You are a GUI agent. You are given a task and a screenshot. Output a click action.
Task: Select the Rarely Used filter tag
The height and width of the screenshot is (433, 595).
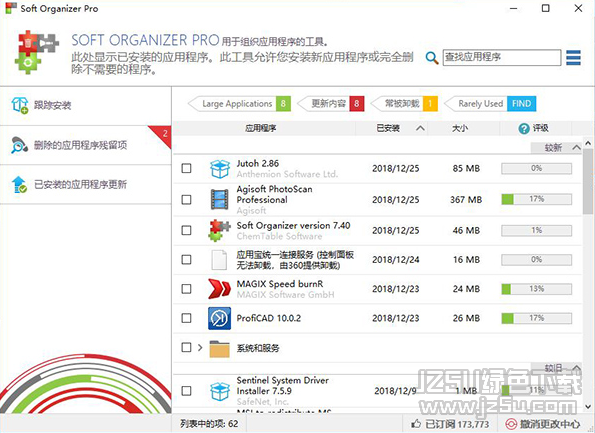click(x=475, y=104)
